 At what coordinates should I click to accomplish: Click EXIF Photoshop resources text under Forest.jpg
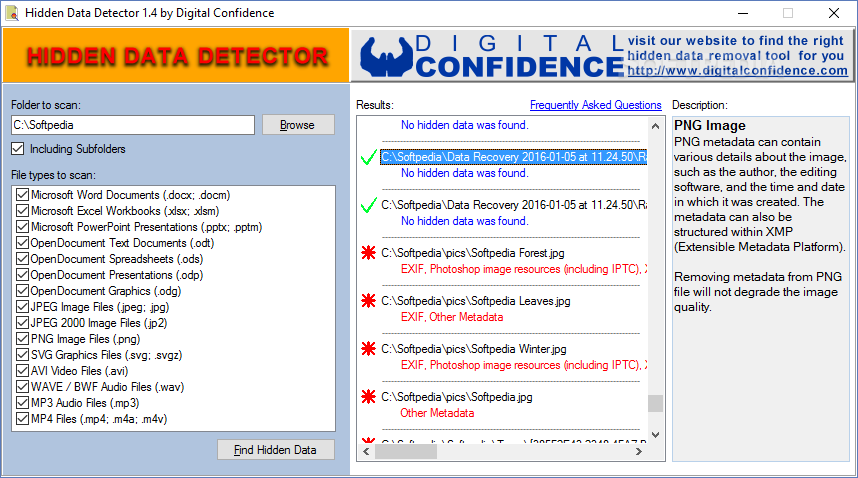(x=524, y=269)
